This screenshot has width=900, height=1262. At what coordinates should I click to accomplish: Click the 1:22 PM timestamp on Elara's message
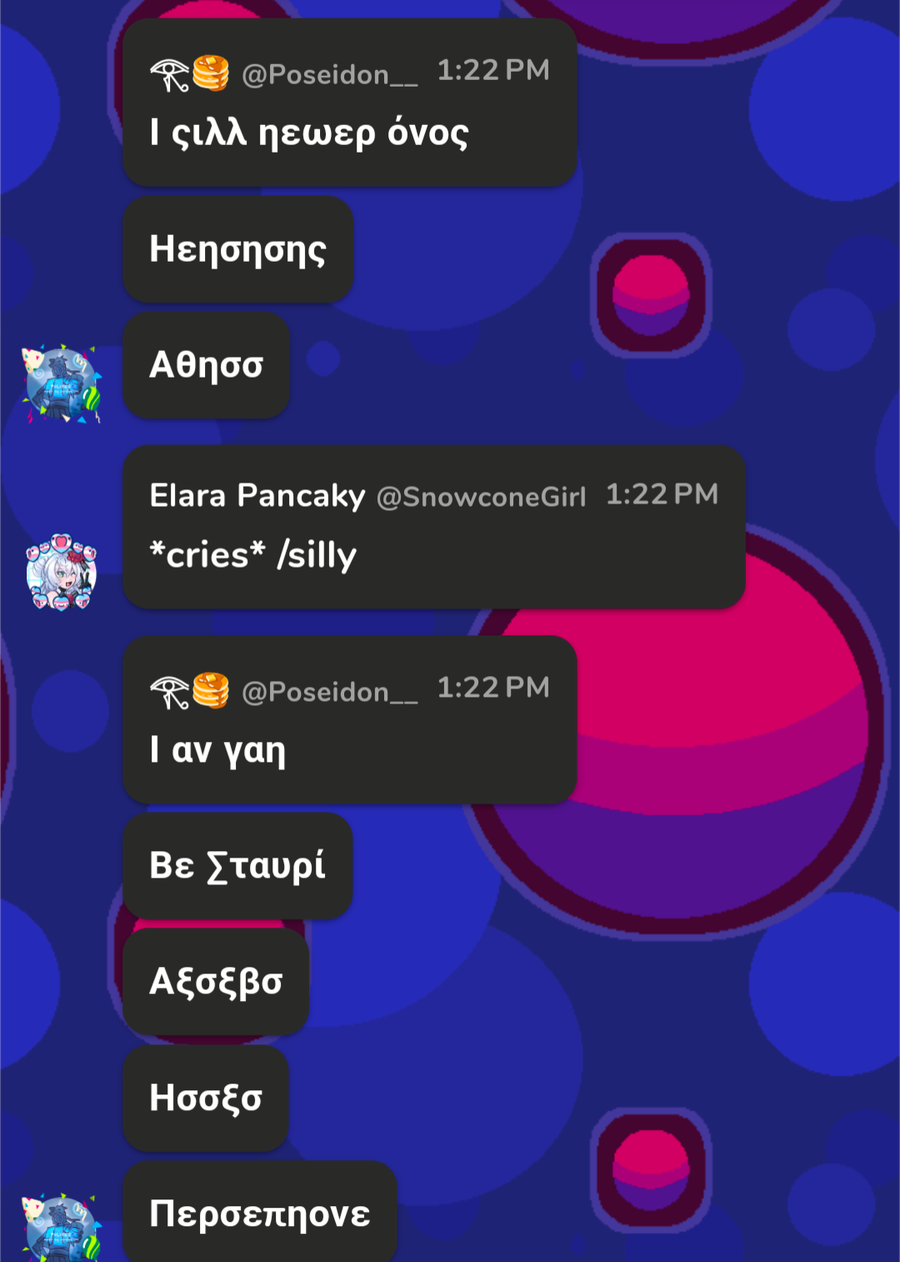[662, 495]
